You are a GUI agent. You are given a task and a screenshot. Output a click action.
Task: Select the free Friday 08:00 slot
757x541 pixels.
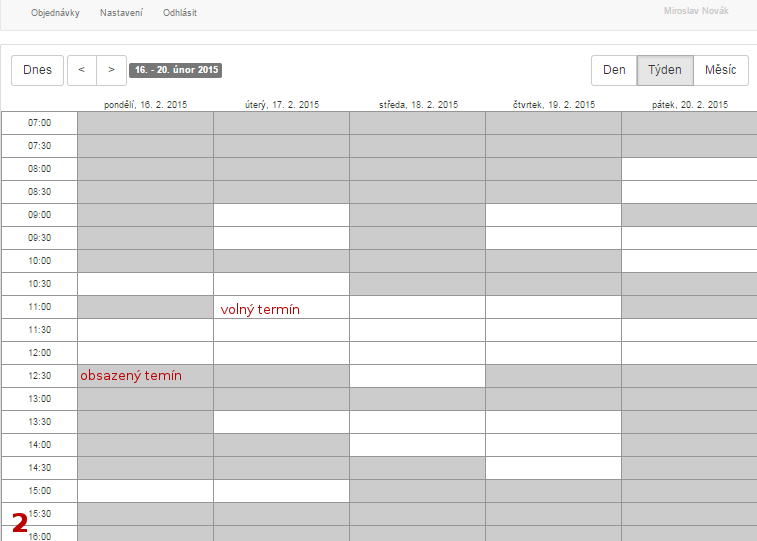tap(688, 169)
